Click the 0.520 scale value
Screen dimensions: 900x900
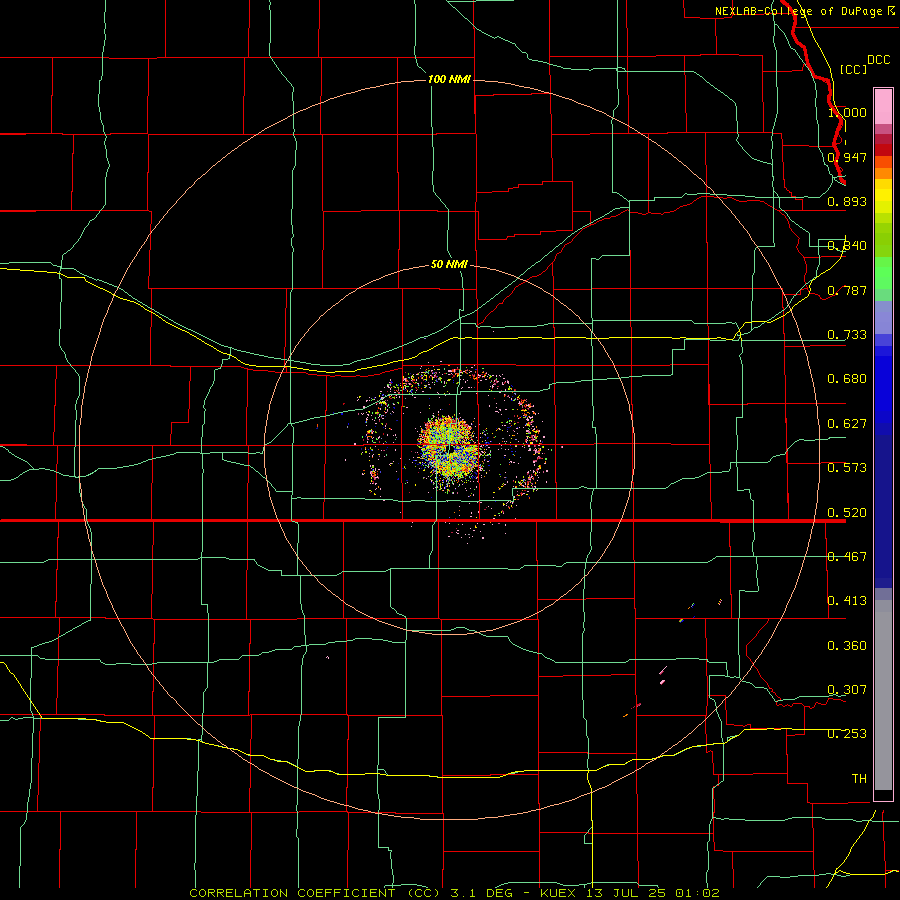847,513
